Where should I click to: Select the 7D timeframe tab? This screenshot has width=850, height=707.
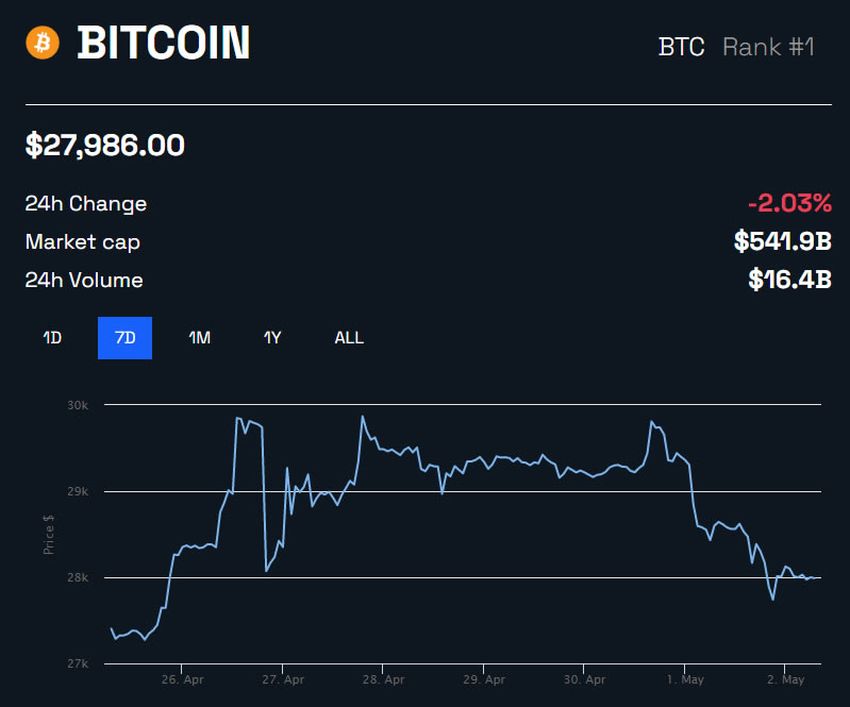124,338
